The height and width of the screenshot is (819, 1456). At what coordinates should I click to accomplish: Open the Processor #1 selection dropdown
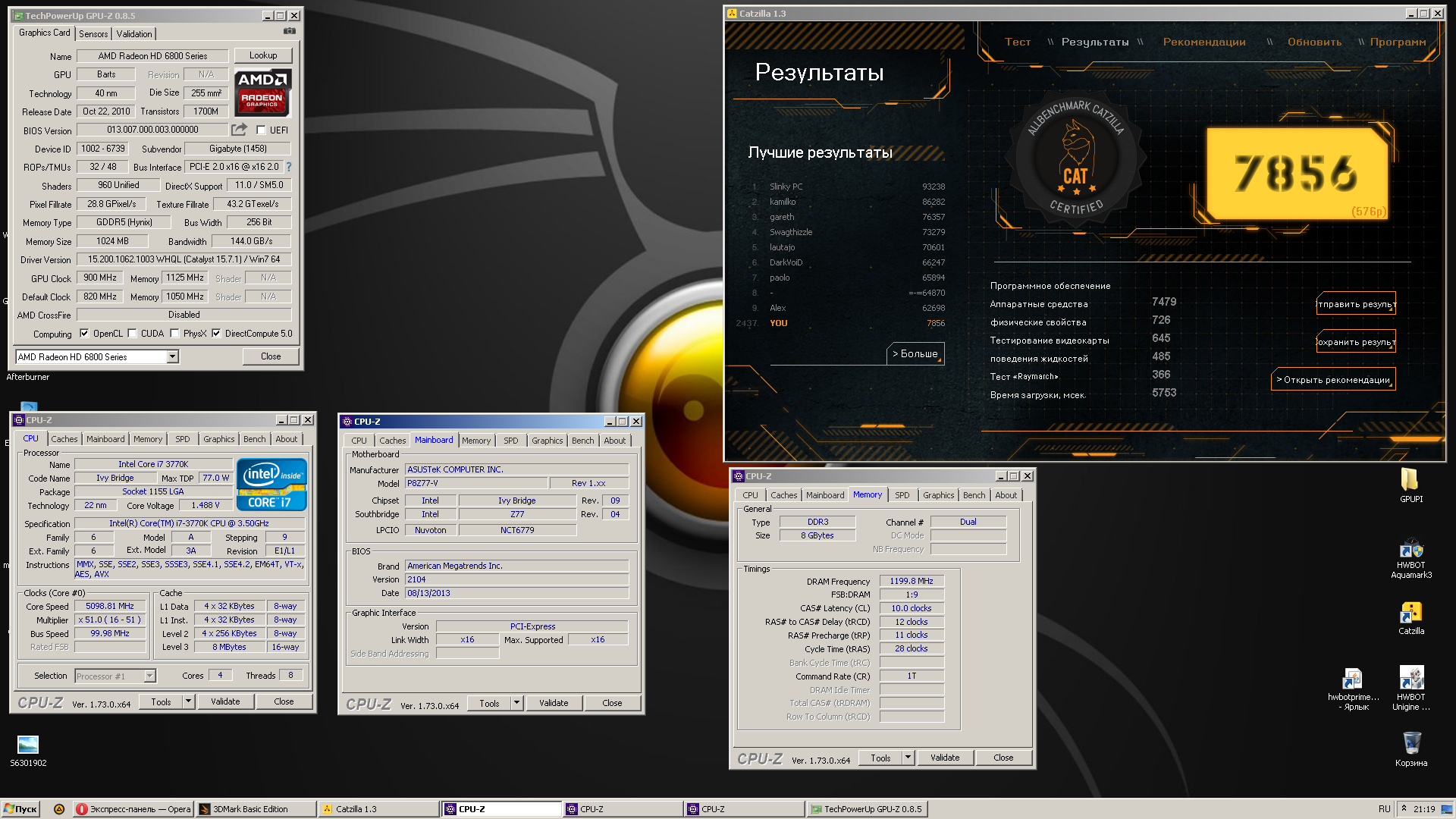click(149, 676)
